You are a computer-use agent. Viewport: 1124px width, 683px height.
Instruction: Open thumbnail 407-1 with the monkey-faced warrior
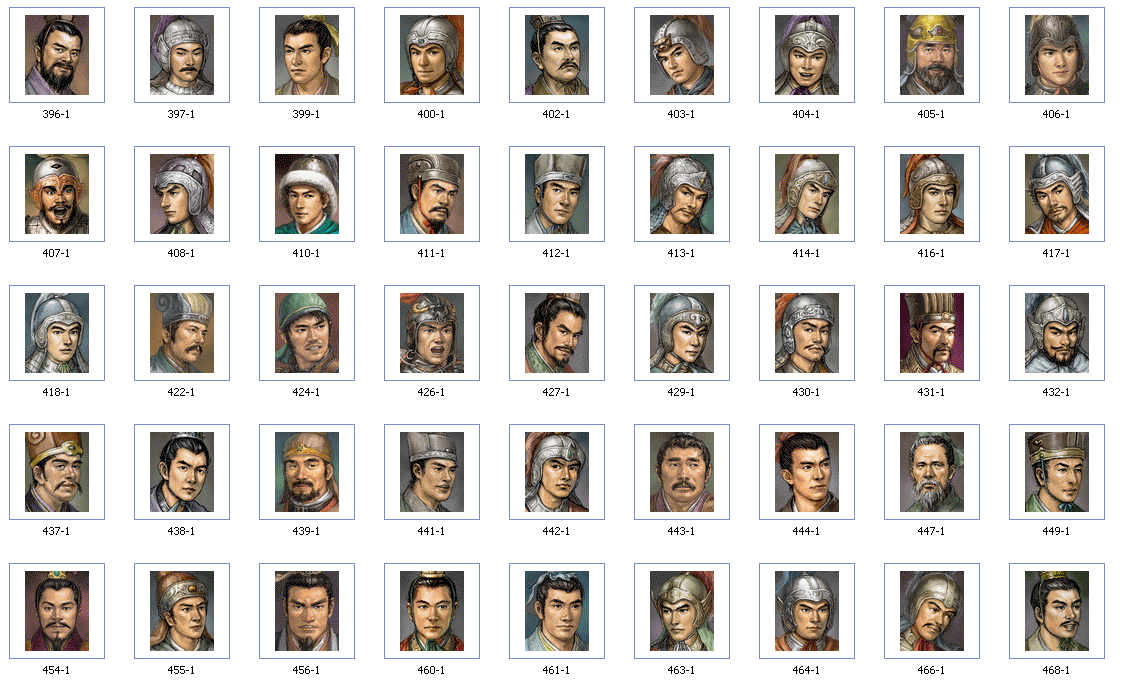coord(57,194)
